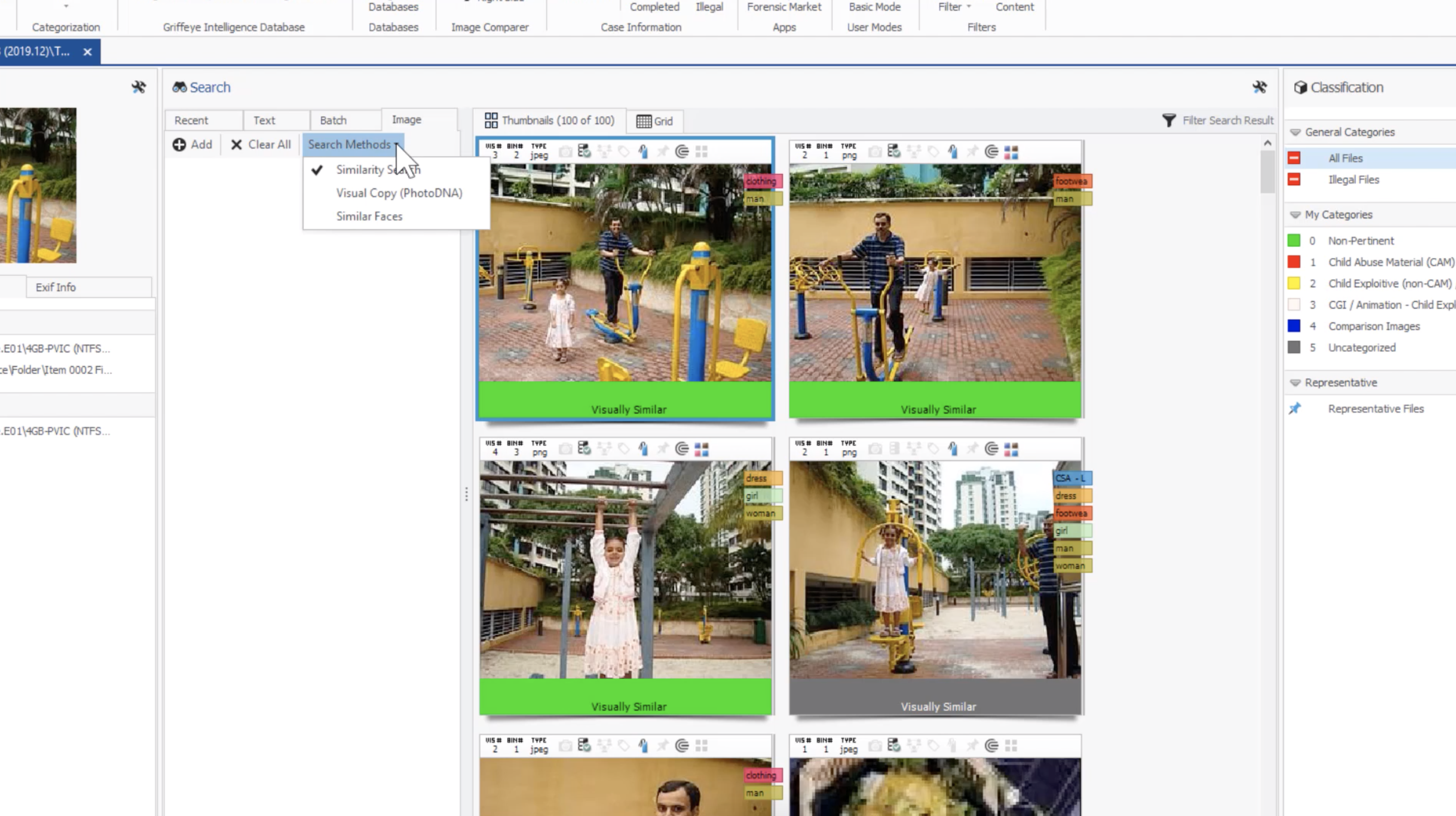Click the tag icon on the footwear-tagged png thumbnail
The height and width of the screenshot is (816, 1456).
(x=933, y=151)
